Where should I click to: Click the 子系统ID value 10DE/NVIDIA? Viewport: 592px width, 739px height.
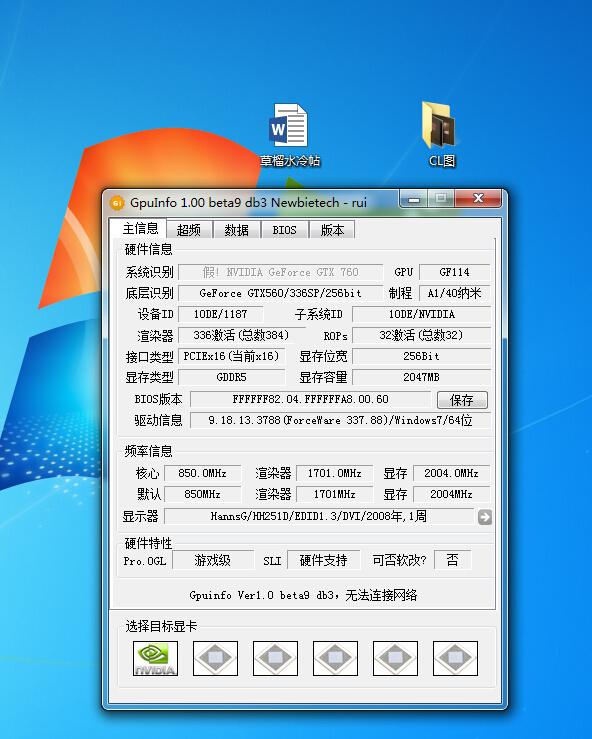(x=421, y=314)
